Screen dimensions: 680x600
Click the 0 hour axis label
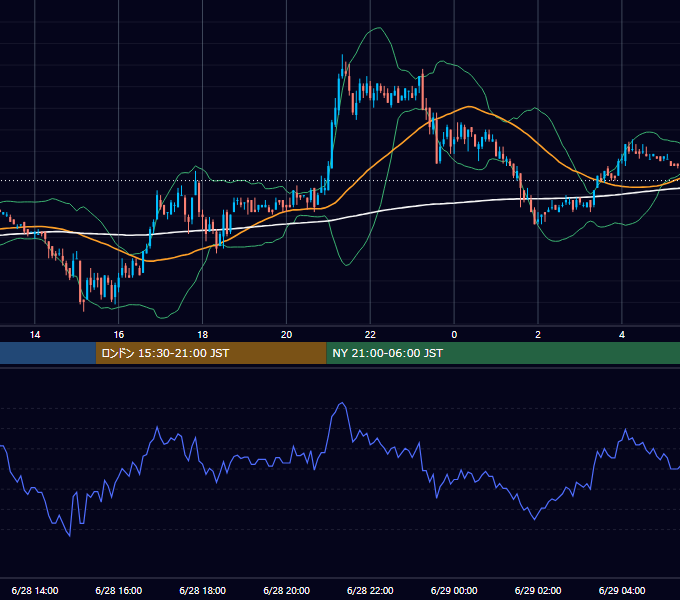454,335
